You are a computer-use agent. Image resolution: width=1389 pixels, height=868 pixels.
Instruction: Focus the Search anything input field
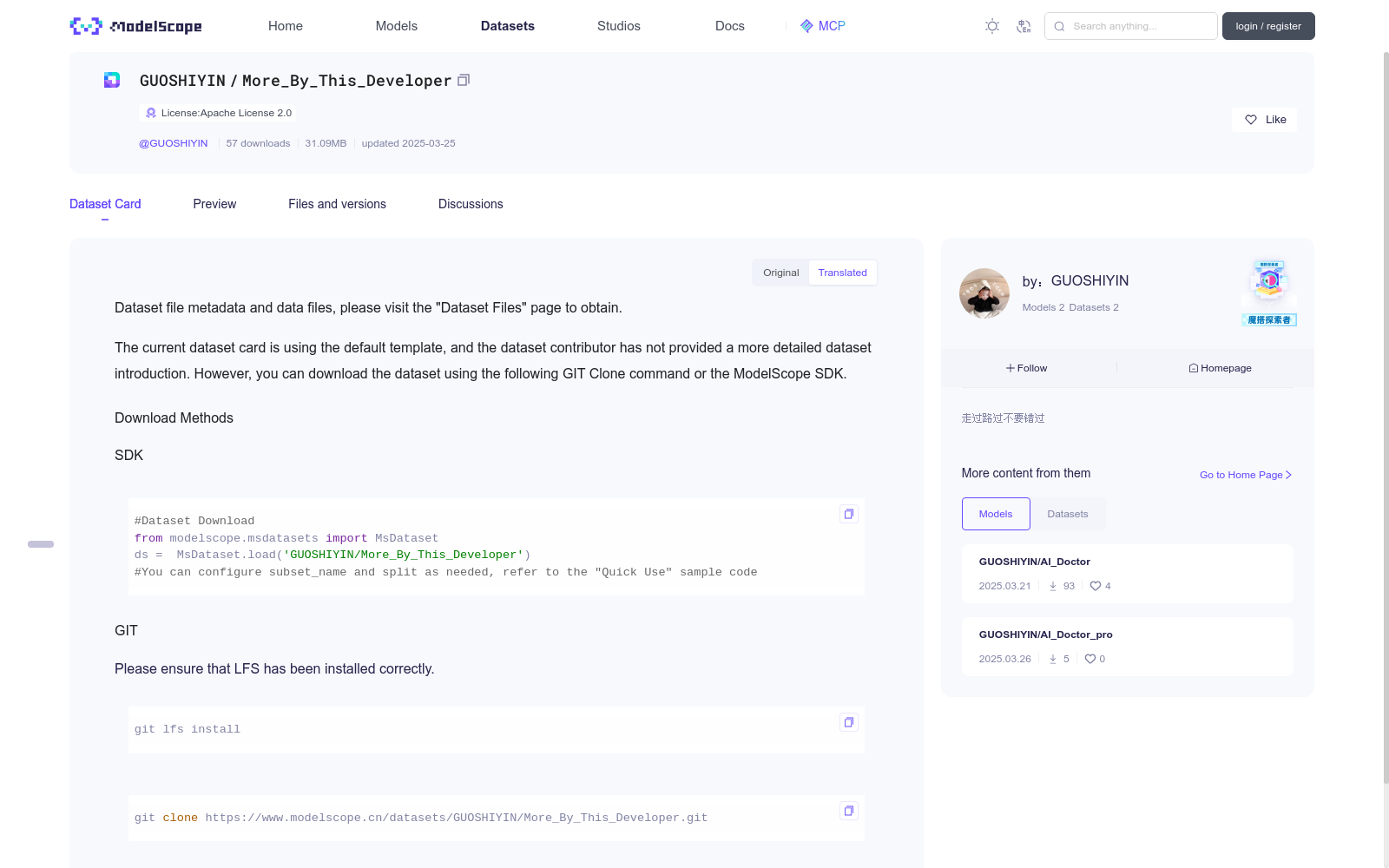click(x=1130, y=26)
